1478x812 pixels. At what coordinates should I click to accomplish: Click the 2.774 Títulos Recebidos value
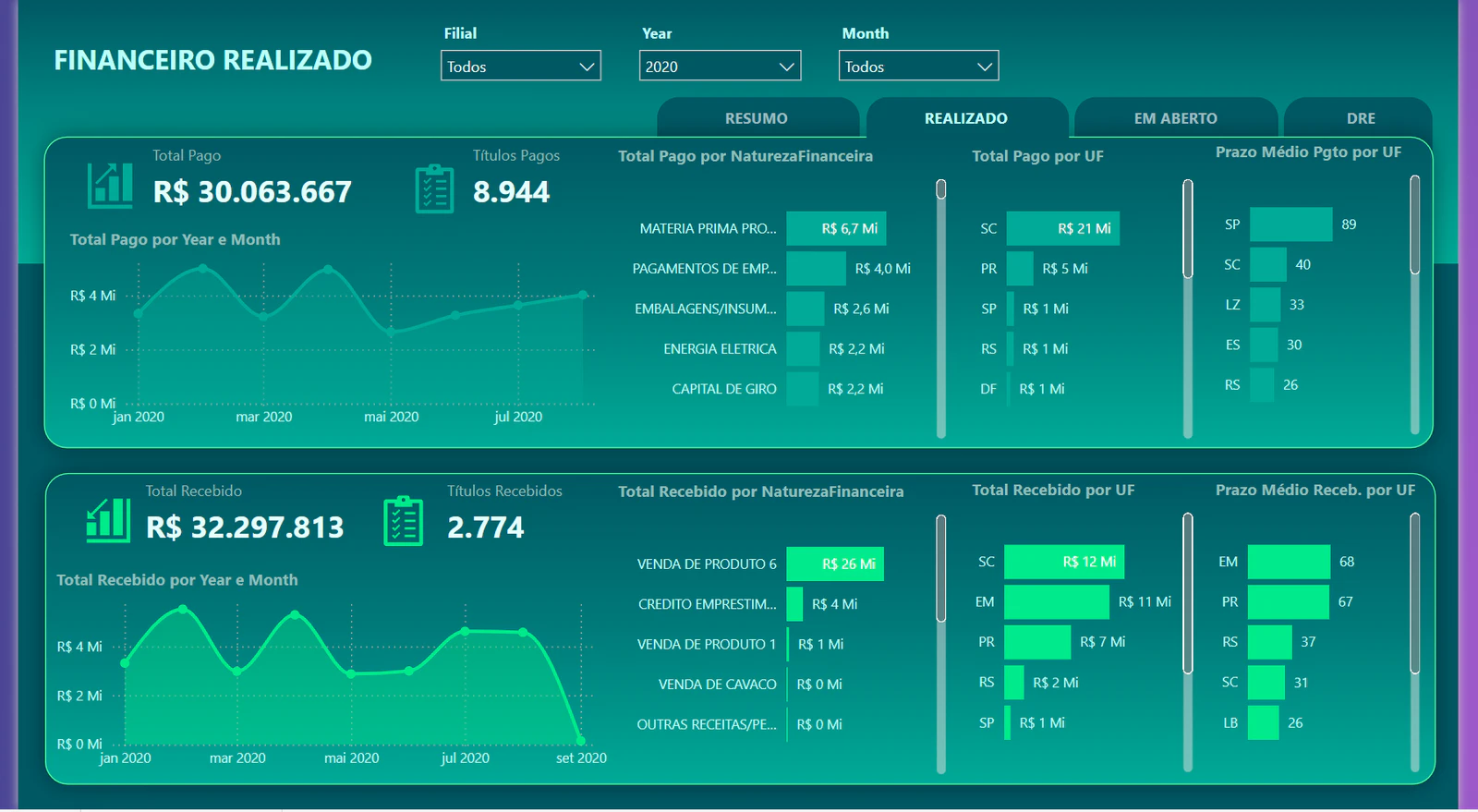pyautogui.click(x=485, y=527)
